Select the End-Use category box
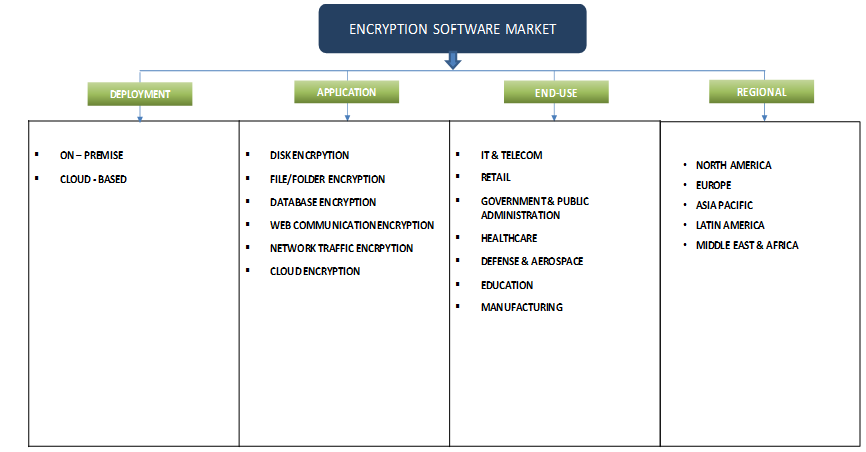Viewport: 866px width, 452px height. pos(557,93)
